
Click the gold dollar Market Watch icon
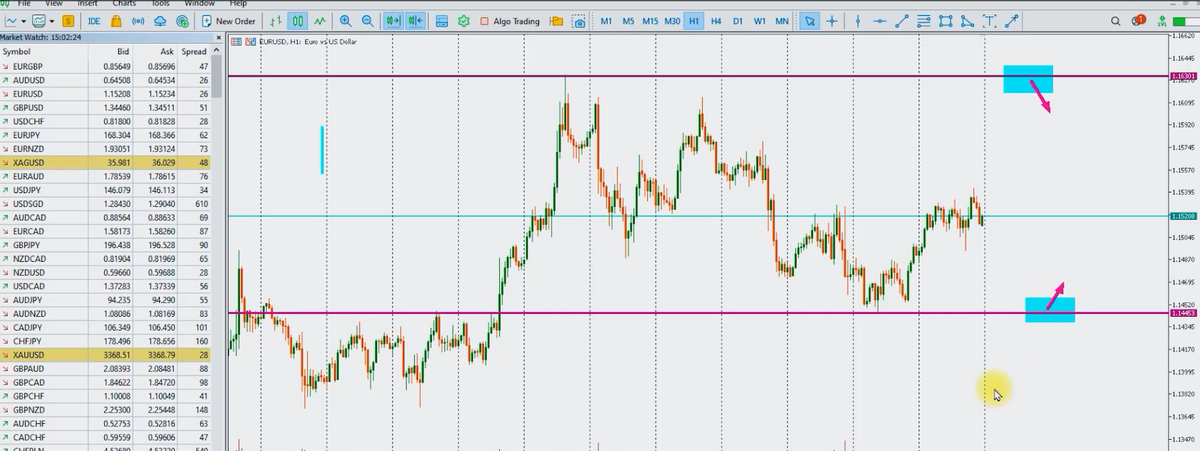[x=68, y=21]
